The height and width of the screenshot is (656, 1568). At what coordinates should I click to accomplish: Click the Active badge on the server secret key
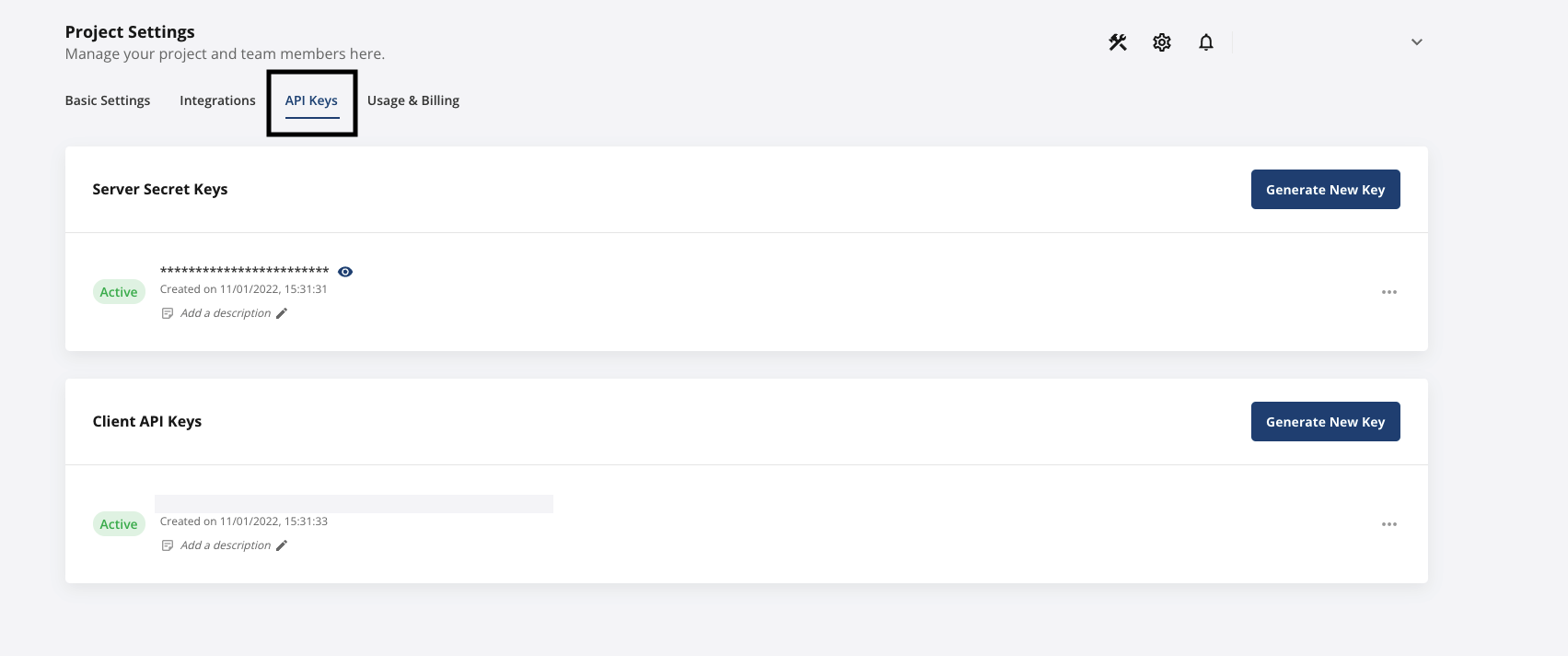click(119, 291)
